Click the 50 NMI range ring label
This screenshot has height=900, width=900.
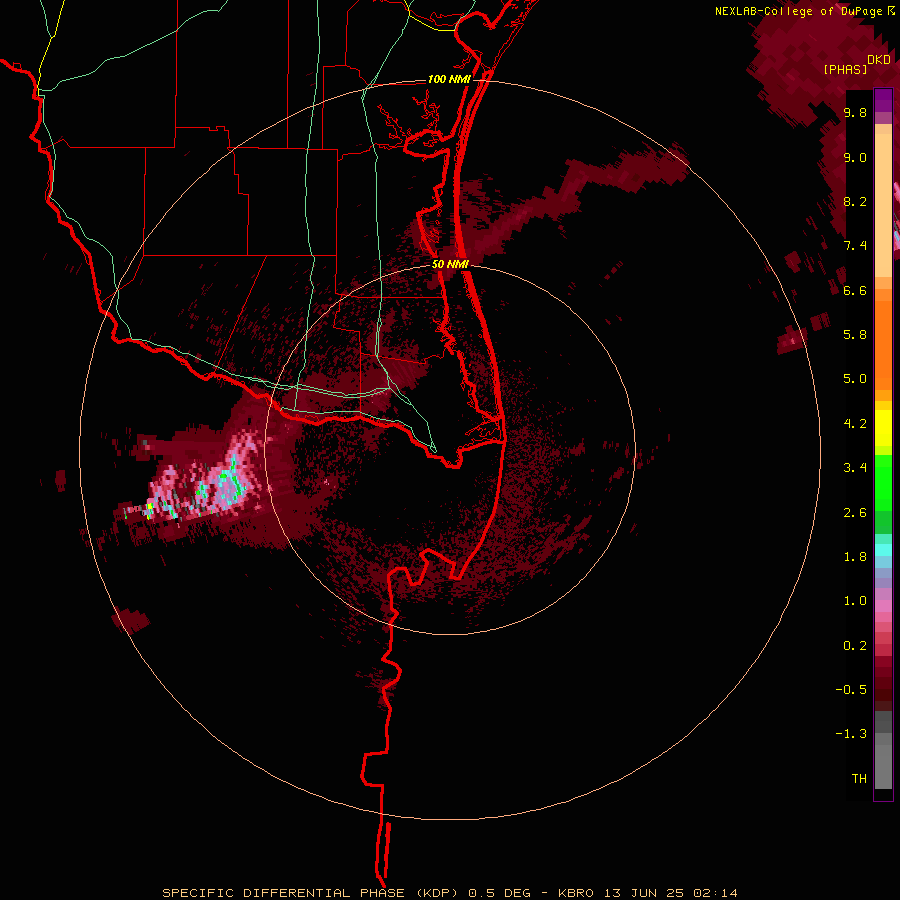tap(450, 264)
